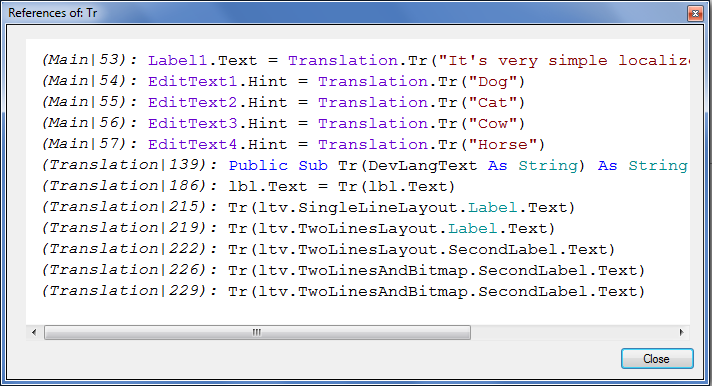
Task: Select reference (Main|54) with "Dog"
Action: (283, 81)
